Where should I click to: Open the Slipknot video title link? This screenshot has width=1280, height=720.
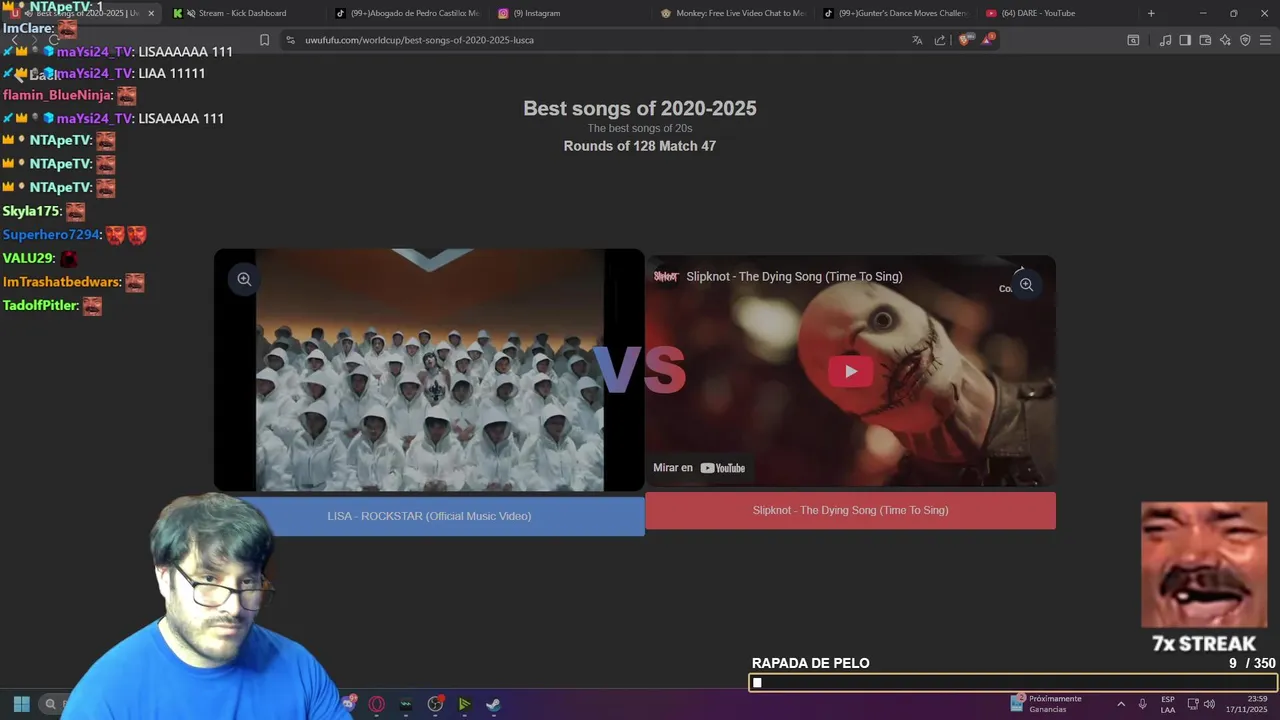794,276
